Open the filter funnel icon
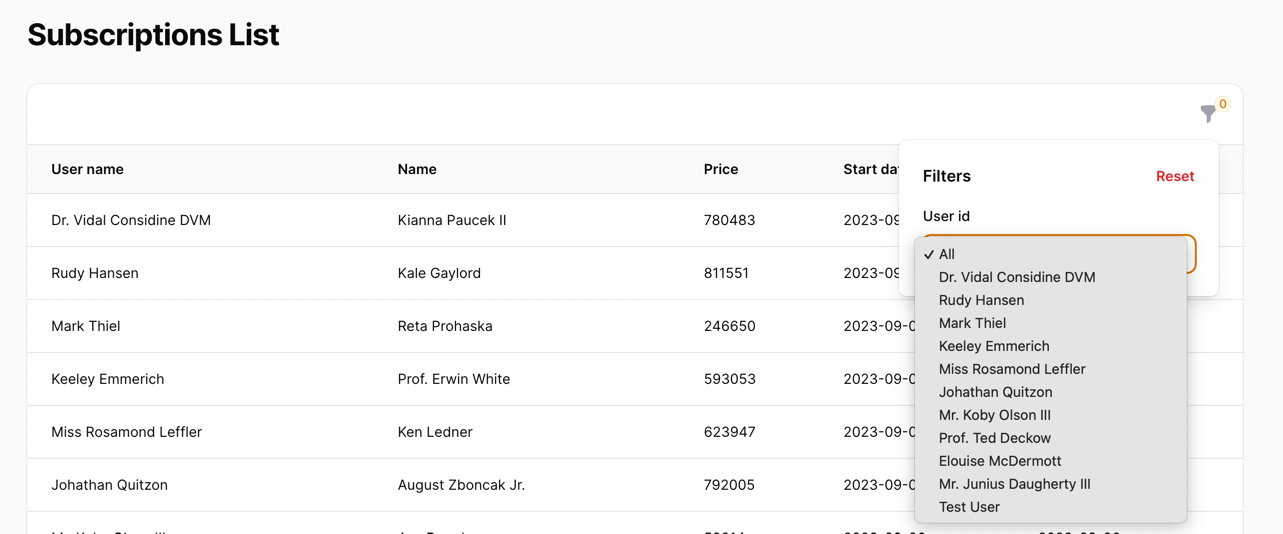Image resolution: width=1283 pixels, height=534 pixels. [1208, 114]
